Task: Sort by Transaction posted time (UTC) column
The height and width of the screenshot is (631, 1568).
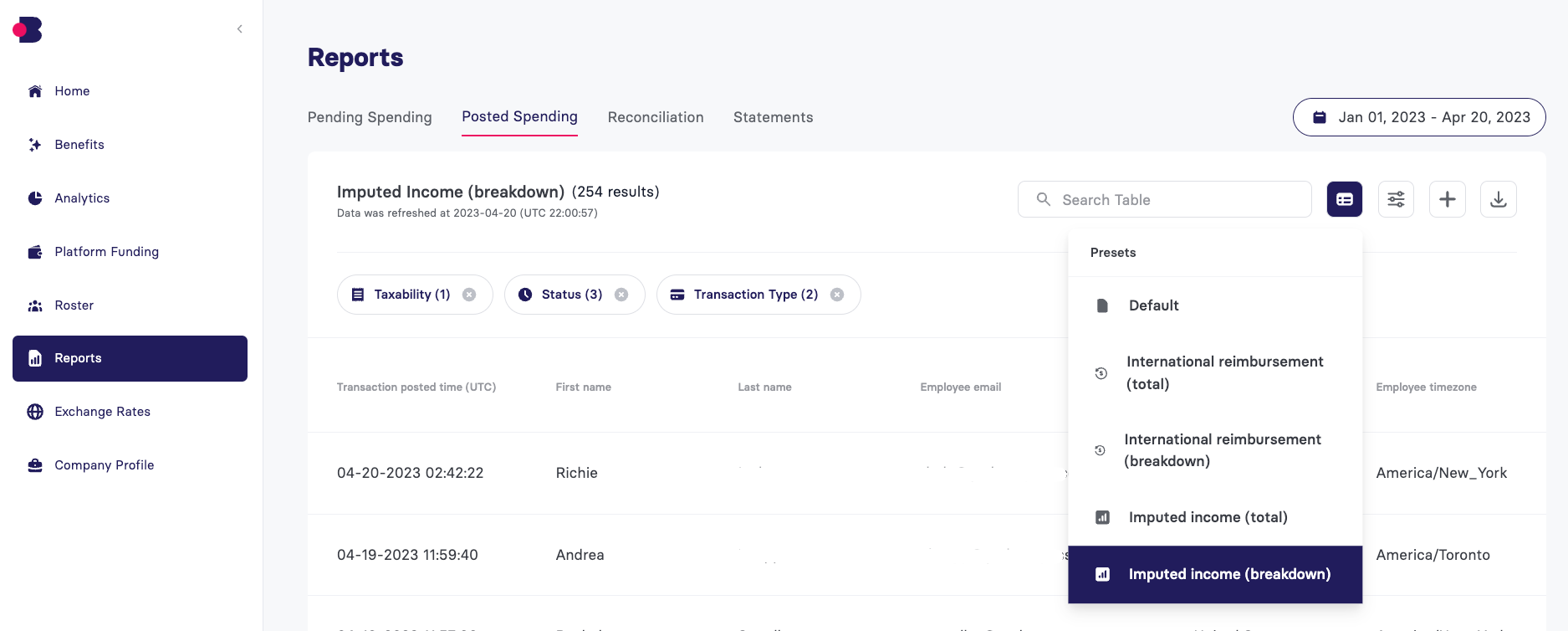Action: (416, 387)
